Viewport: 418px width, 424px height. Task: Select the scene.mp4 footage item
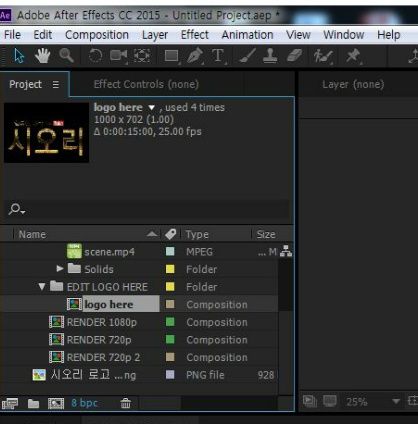point(109,252)
